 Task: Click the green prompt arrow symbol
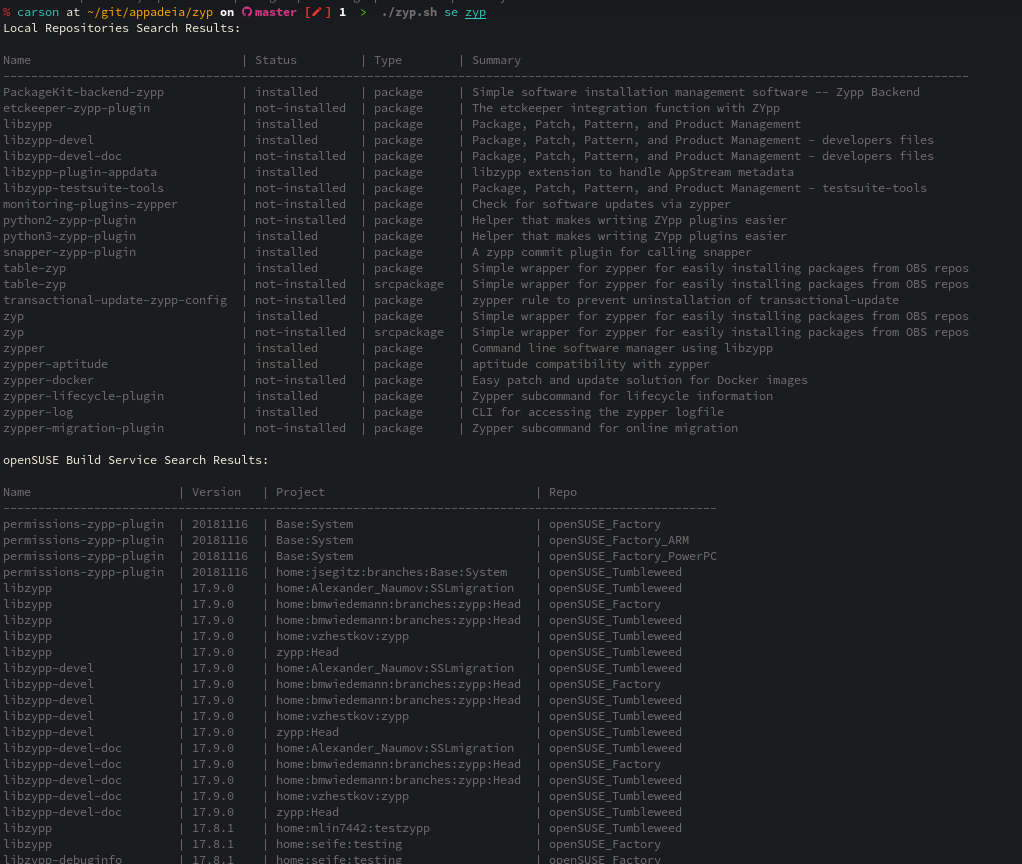[363, 12]
